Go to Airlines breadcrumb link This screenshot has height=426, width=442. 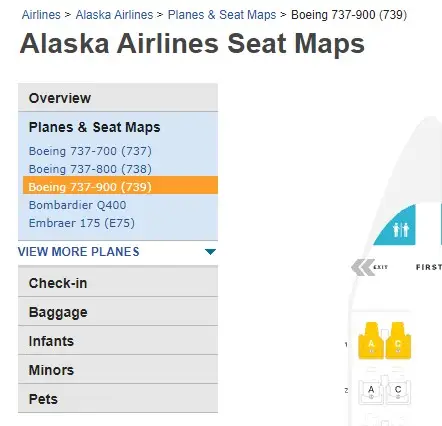(41, 15)
